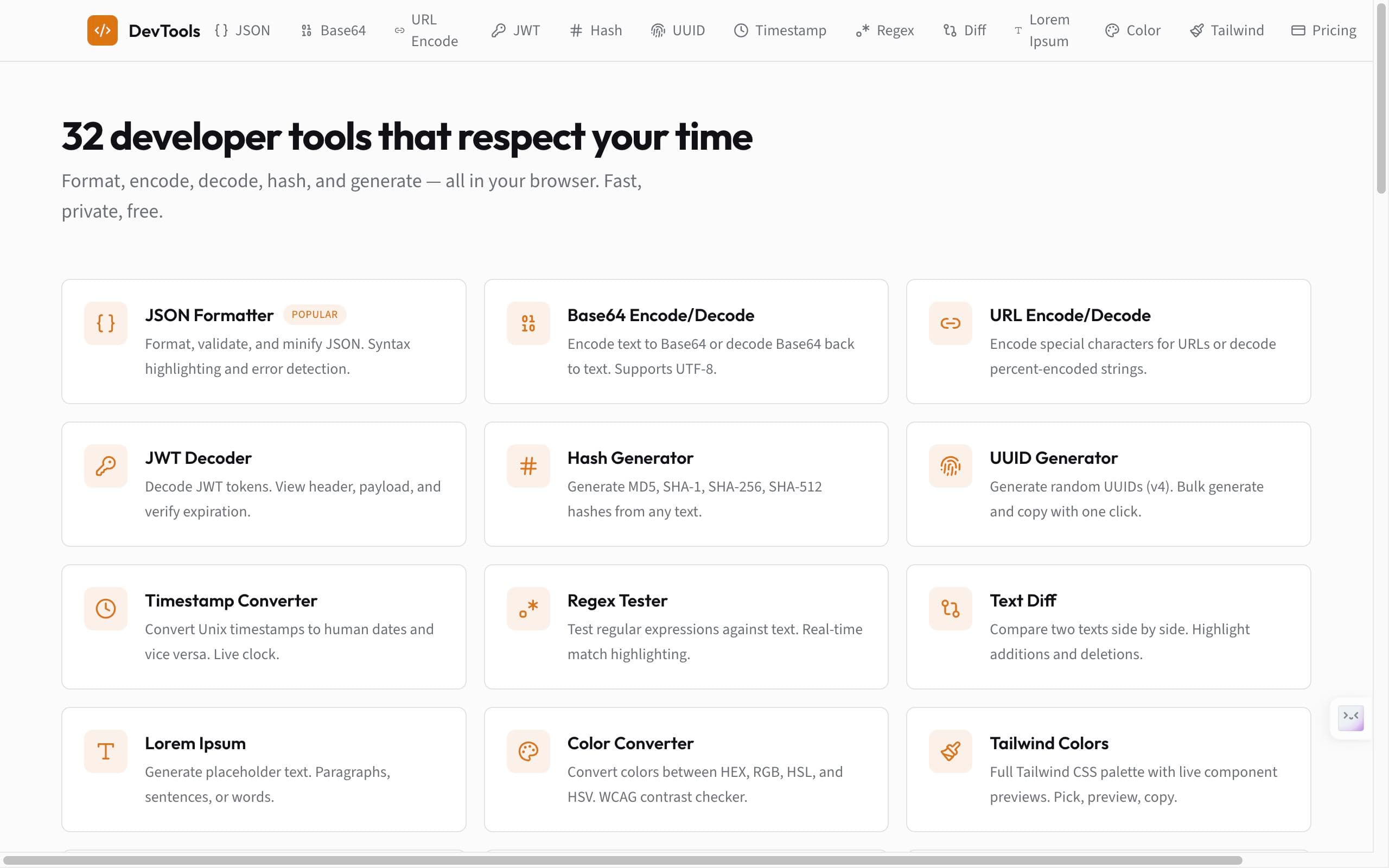Click the Tailwind Colors paintbrush icon
Screen dimensions: 1389x868
pyautogui.click(x=951, y=751)
